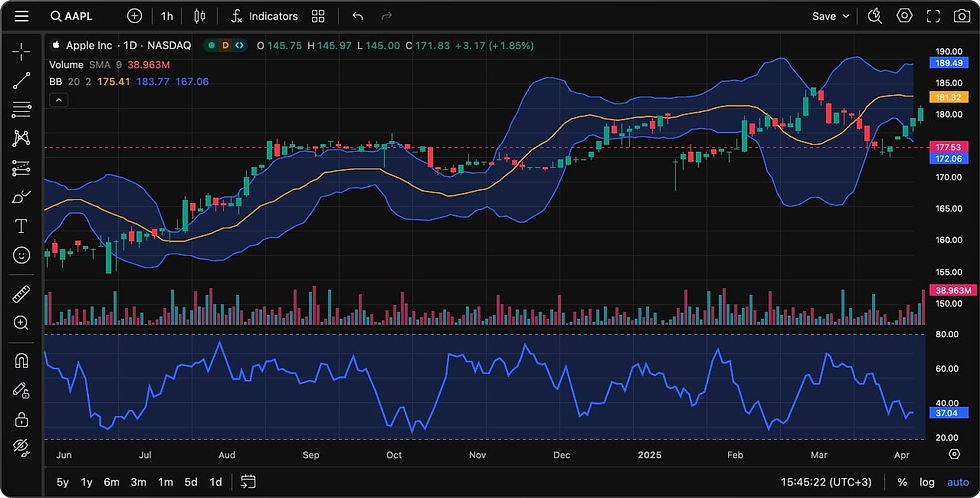Image resolution: width=980 pixels, height=498 pixels.
Task: Open the 1h interval selector
Action: point(167,16)
